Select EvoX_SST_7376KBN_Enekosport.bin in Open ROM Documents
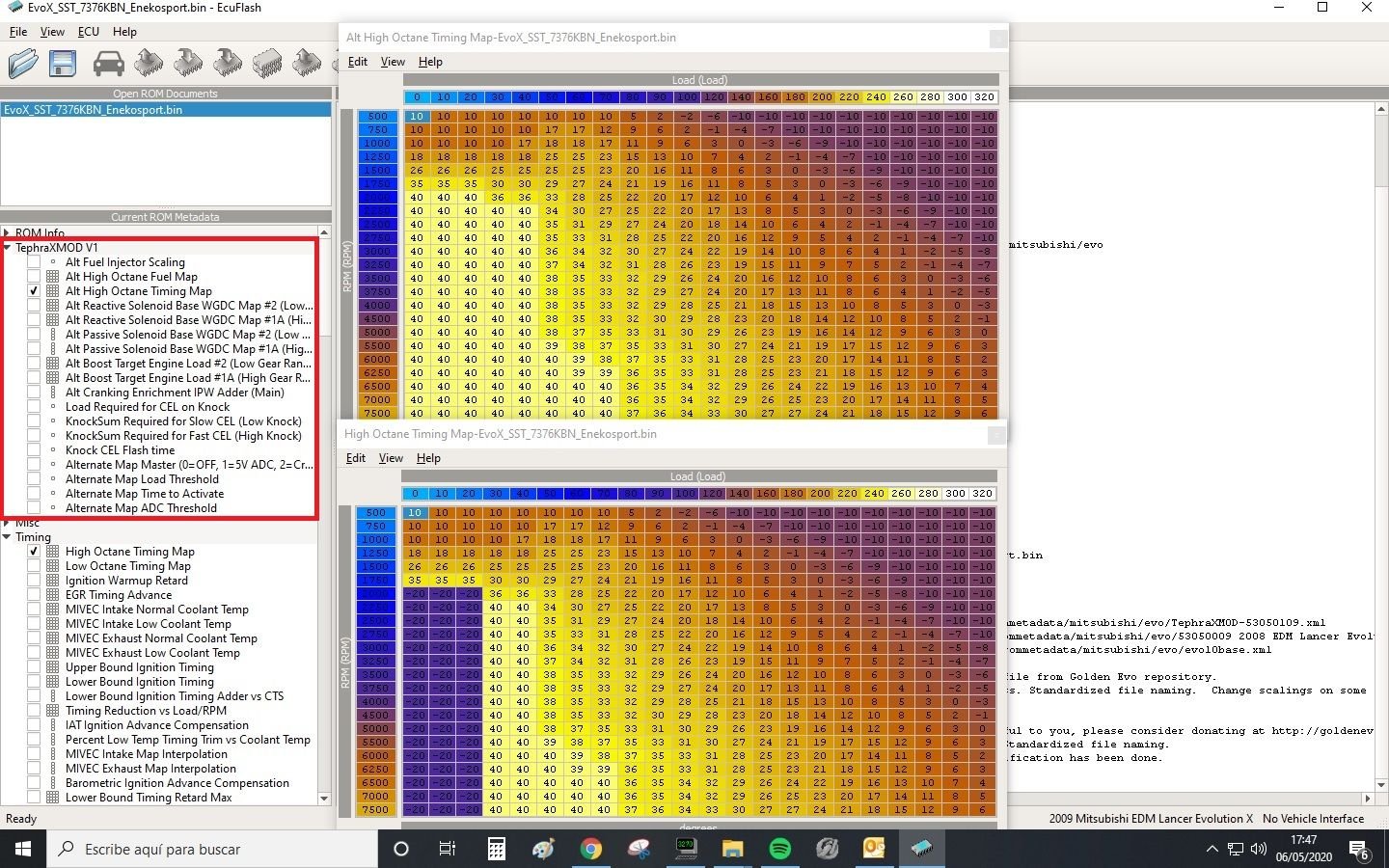Screen dimensions: 1389x868 [x=93, y=110]
